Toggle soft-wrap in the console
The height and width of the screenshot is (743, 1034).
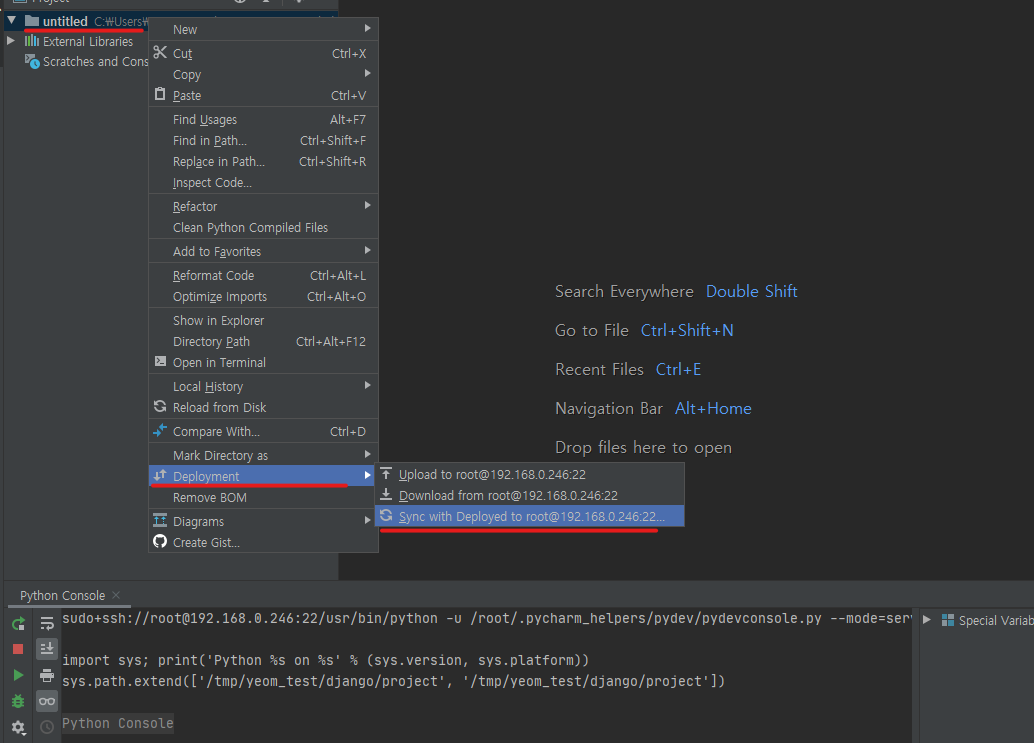46,623
